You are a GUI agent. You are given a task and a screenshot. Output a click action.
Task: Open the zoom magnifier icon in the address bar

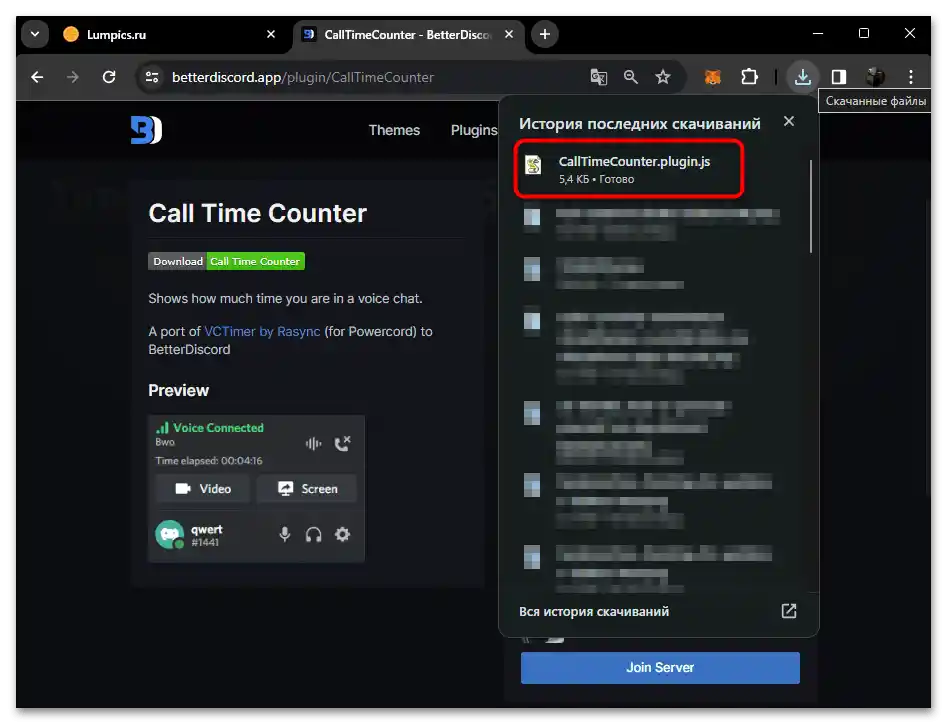click(631, 77)
